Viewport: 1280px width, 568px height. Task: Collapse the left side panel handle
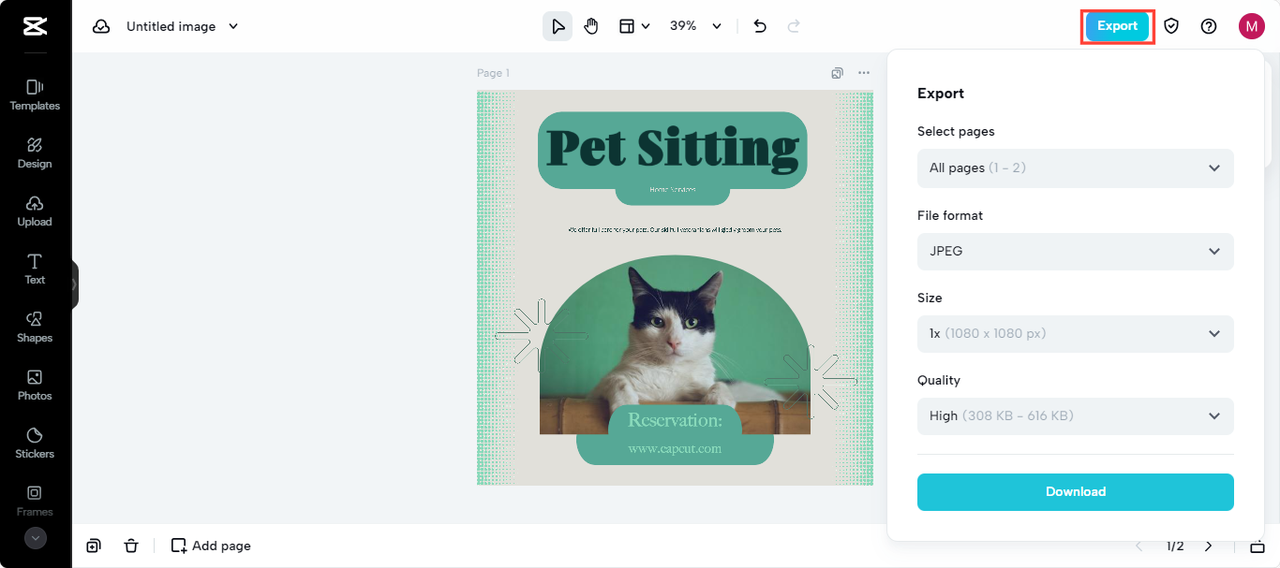[x=74, y=285]
